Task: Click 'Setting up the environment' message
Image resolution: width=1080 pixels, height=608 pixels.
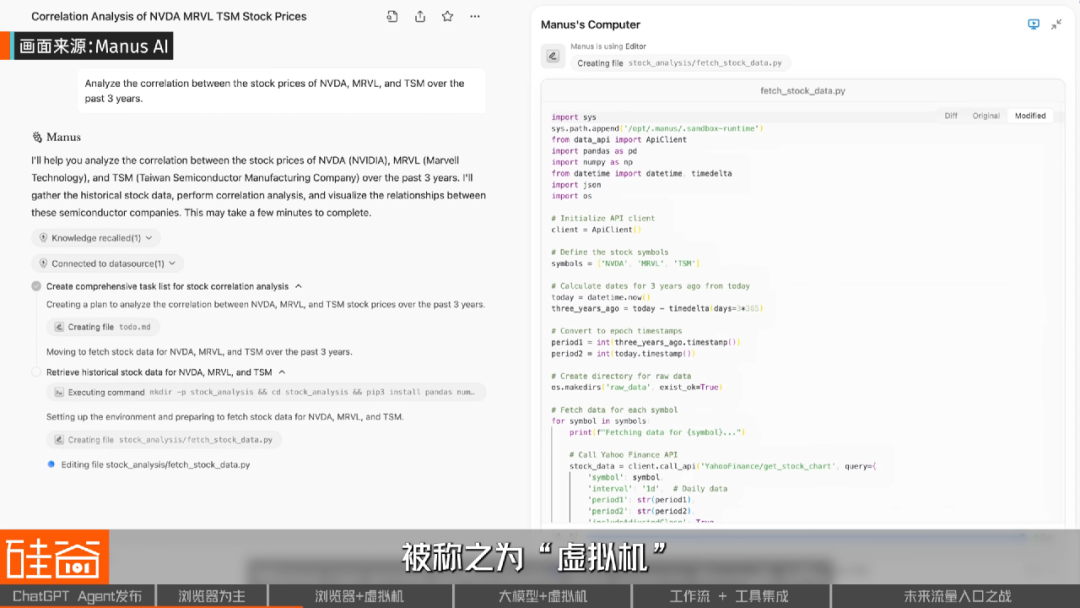Action: 225,417
